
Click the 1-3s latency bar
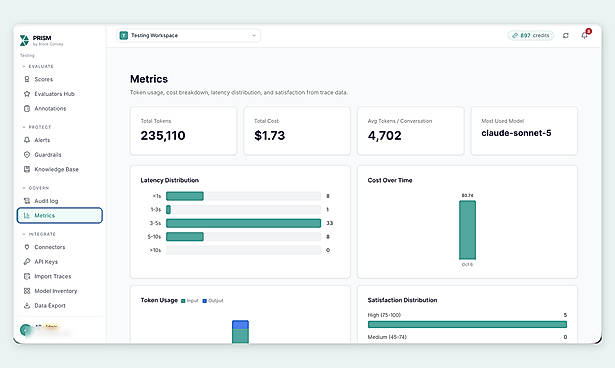(x=168, y=210)
